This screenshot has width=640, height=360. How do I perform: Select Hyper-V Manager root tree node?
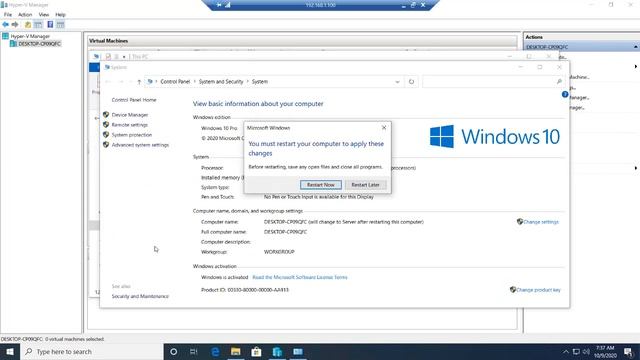[30, 36]
